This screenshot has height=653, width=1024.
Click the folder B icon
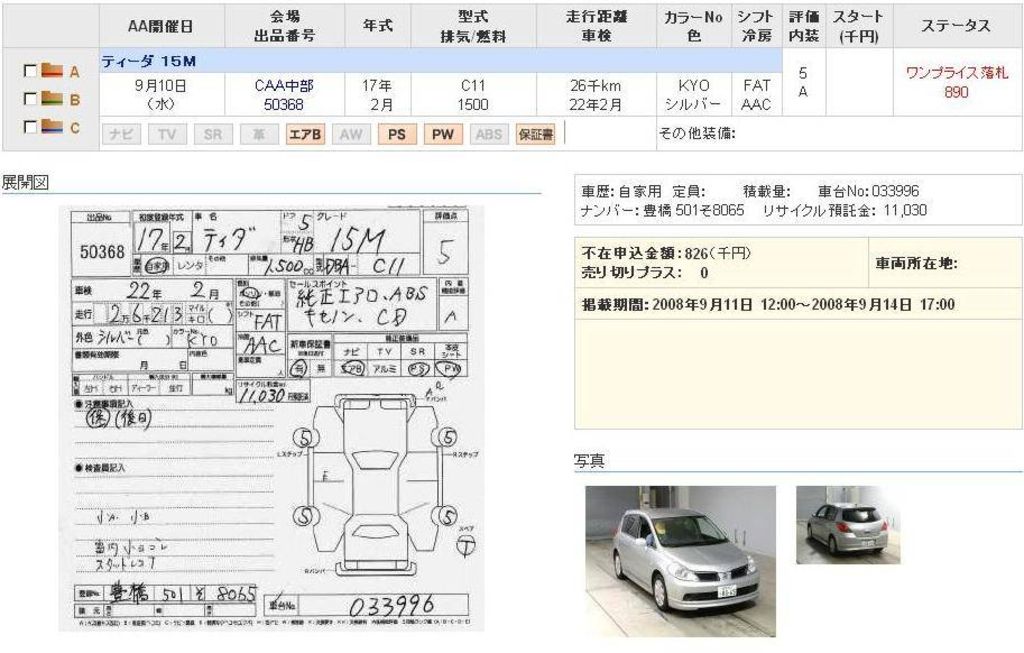click(x=52, y=100)
